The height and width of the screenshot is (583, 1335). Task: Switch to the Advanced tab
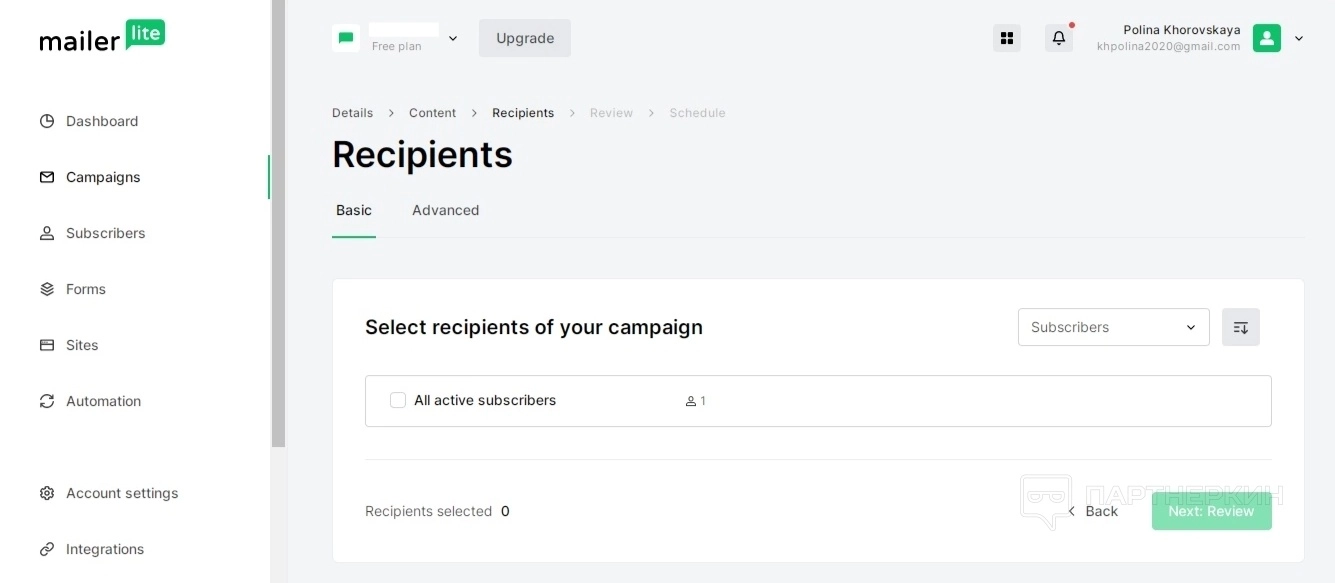(445, 210)
